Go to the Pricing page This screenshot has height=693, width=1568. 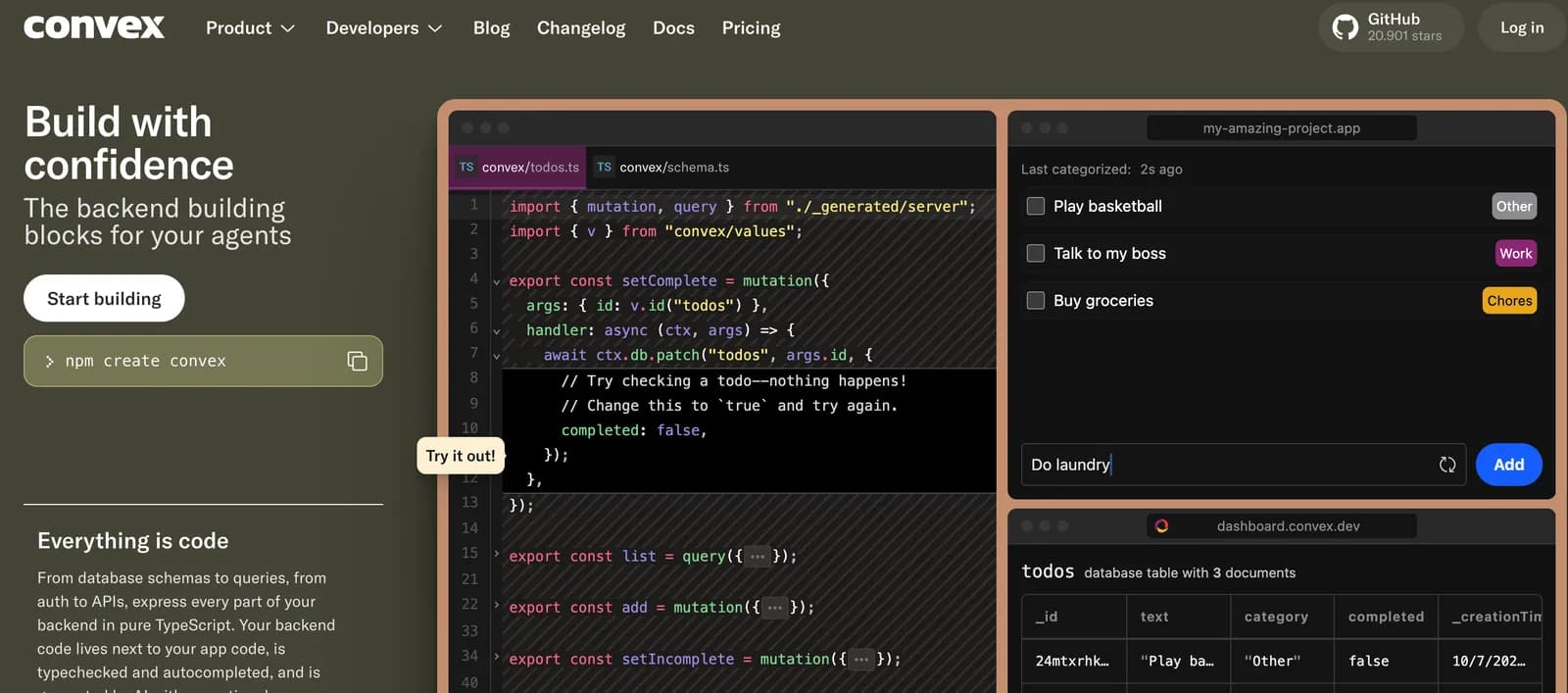(751, 27)
